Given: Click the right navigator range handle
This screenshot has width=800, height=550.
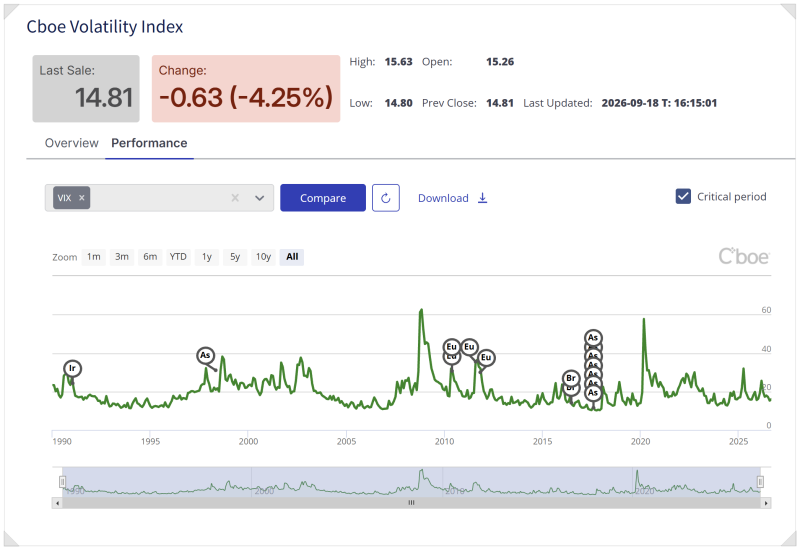Looking at the screenshot, I should [760, 482].
